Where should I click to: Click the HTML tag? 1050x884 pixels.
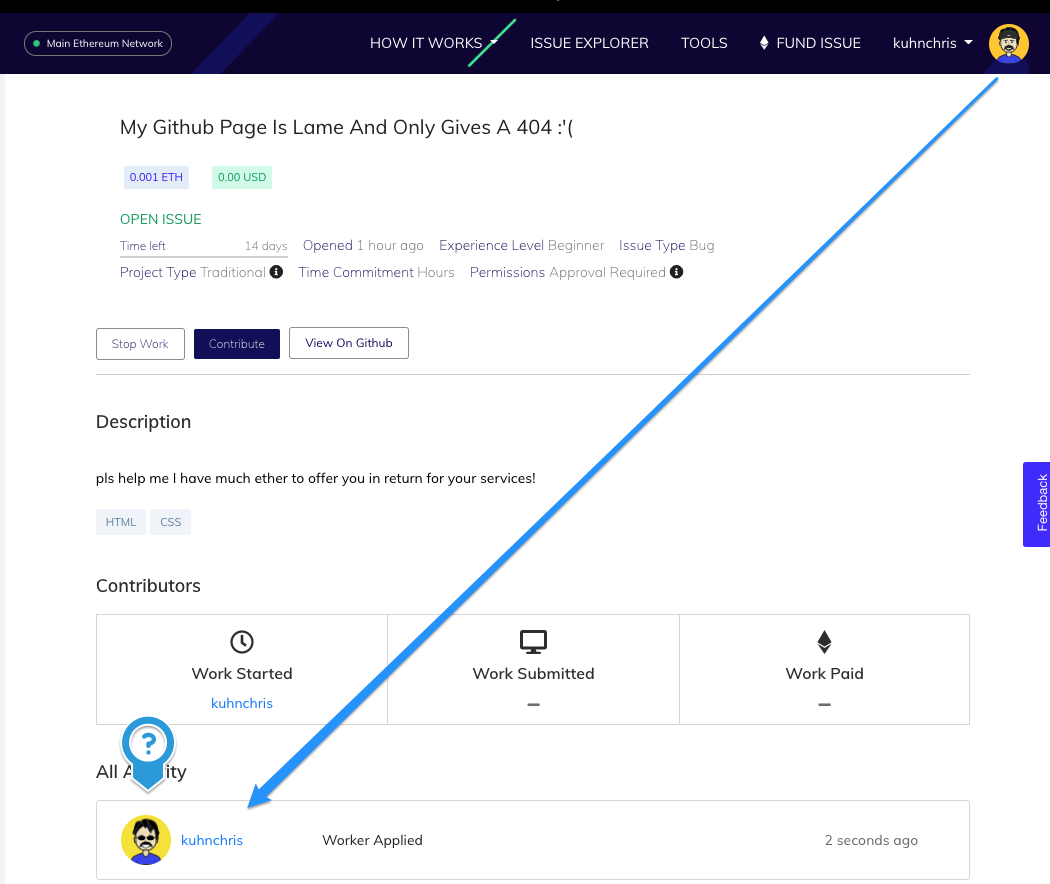click(x=121, y=522)
